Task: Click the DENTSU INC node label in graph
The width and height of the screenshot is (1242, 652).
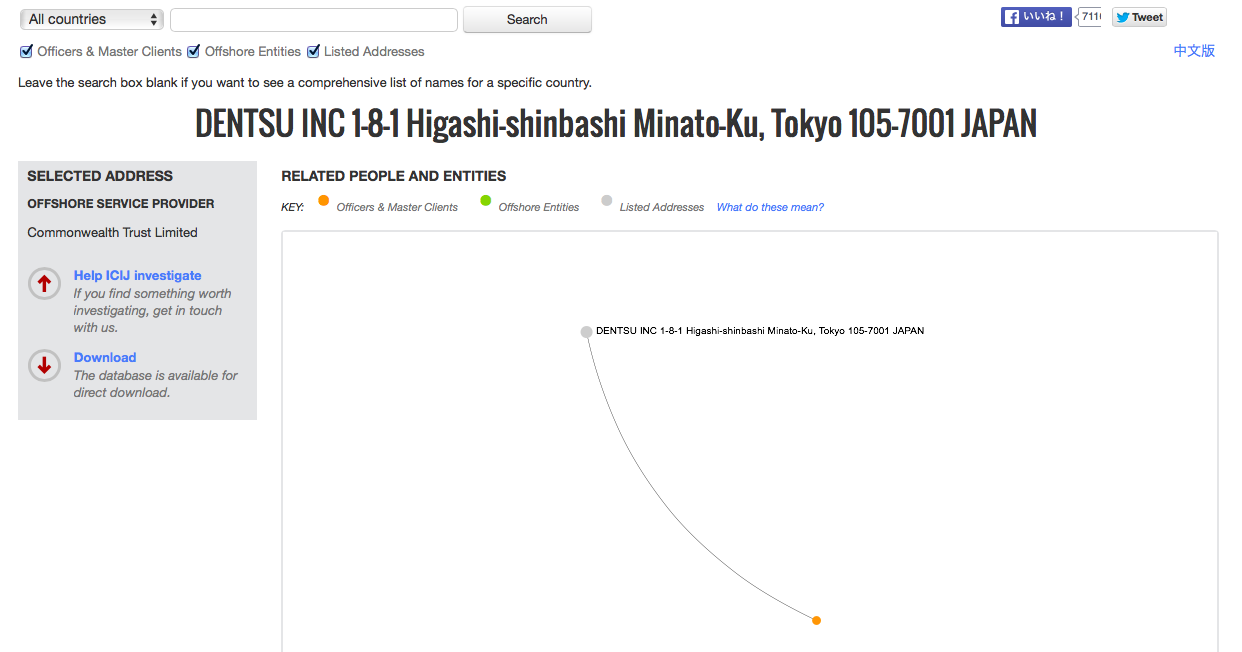Action: pyautogui.click(x=760, y=331)
